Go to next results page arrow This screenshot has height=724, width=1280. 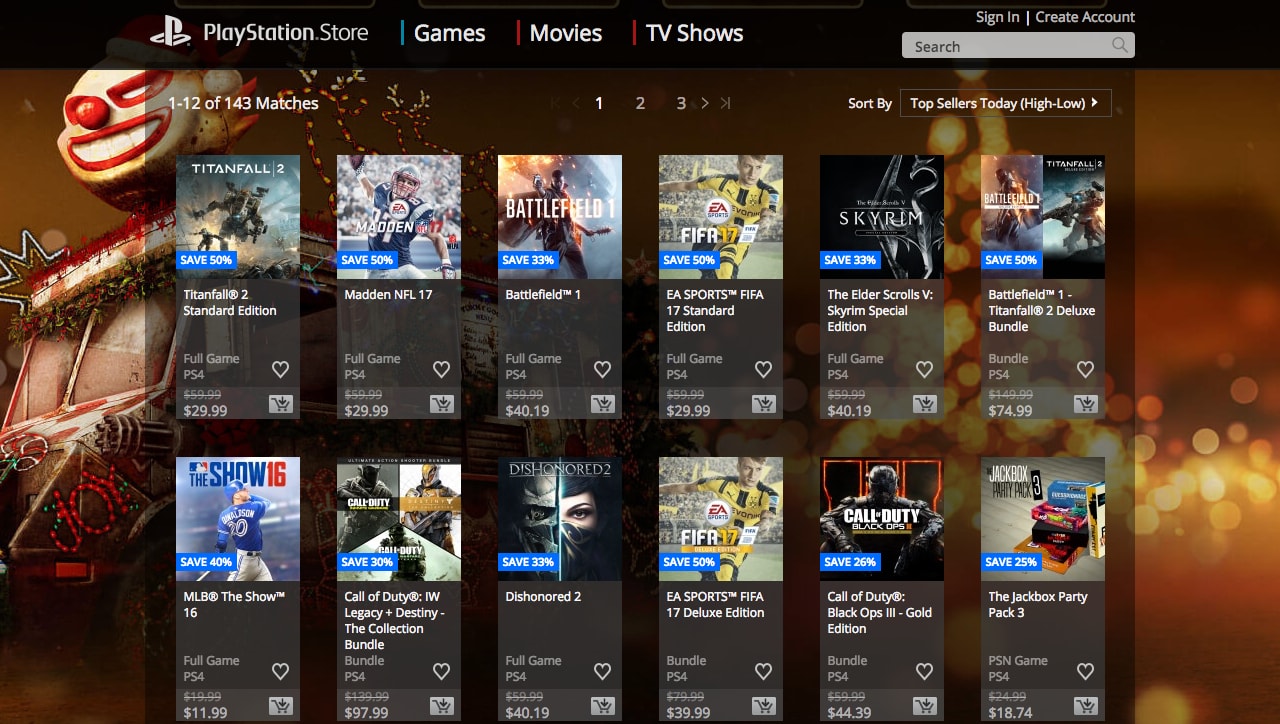click(x=705, y=103)
